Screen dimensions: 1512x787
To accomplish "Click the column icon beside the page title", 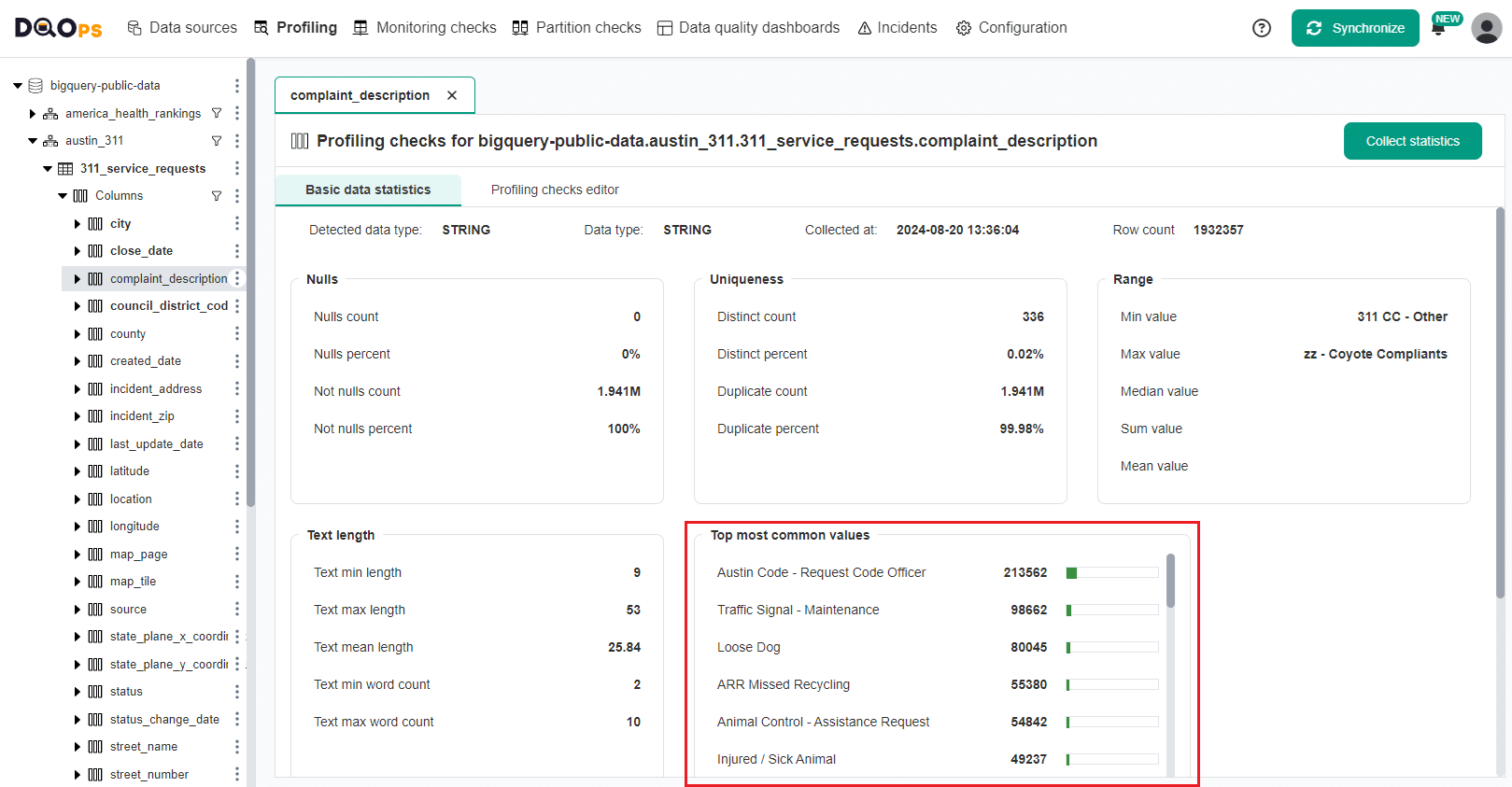I will (x=300, y=141).
